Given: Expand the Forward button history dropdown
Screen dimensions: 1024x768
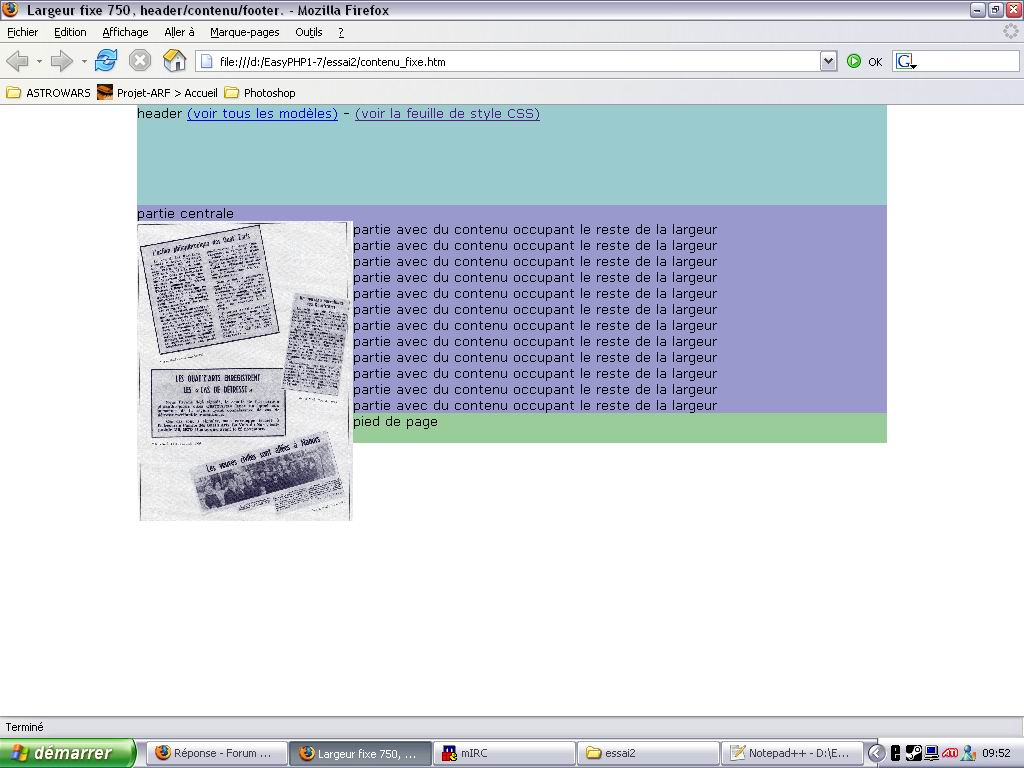Looking at the screenshot, I should pyautogui.click(x=84, y=62).
